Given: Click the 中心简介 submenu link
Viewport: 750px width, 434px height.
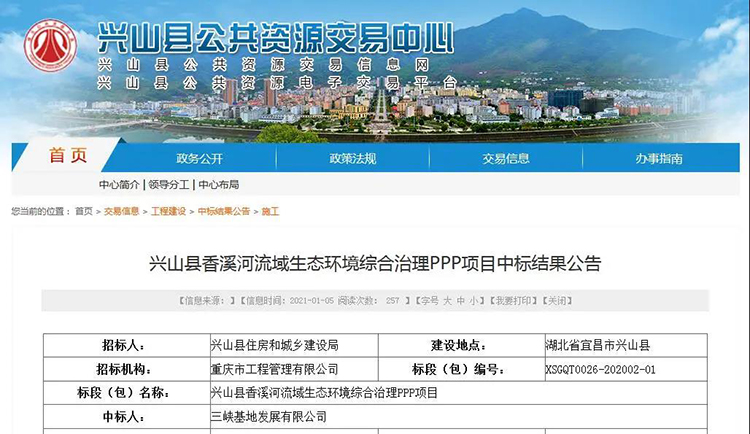Looking at the screenshot, I should pyautogui.click(x=119, y=185).
